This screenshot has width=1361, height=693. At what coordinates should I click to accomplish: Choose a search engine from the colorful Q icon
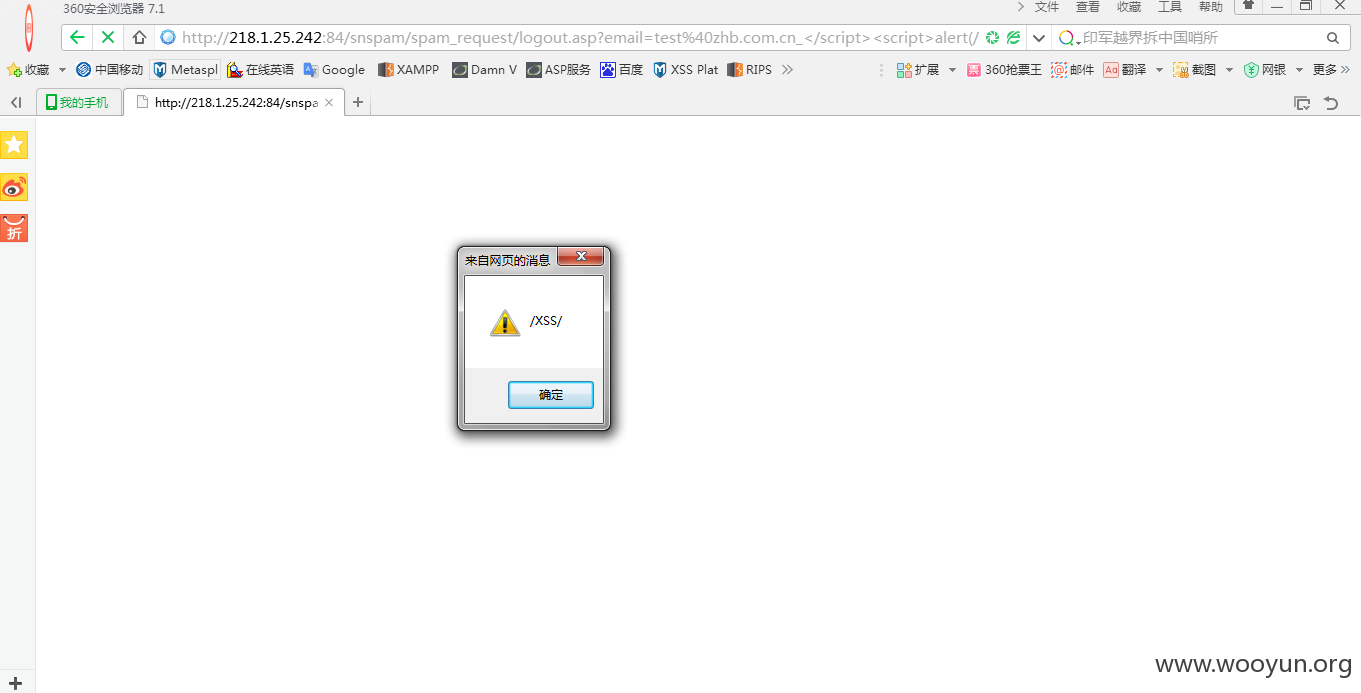click(x=1069, y=38)
